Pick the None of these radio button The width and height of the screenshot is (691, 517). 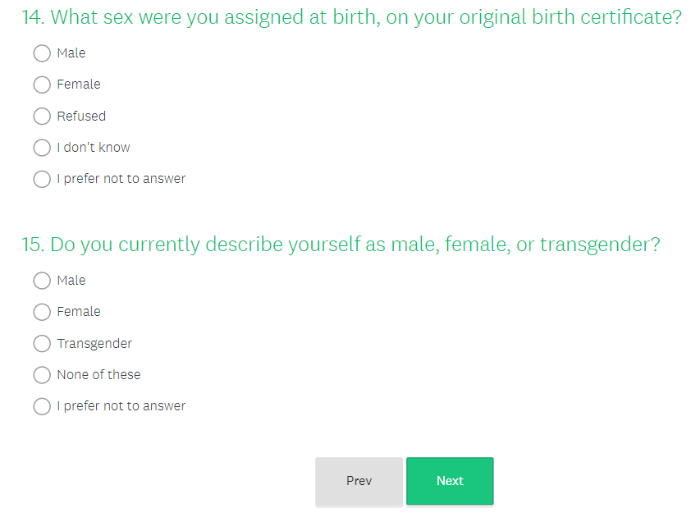coord(41,375)
